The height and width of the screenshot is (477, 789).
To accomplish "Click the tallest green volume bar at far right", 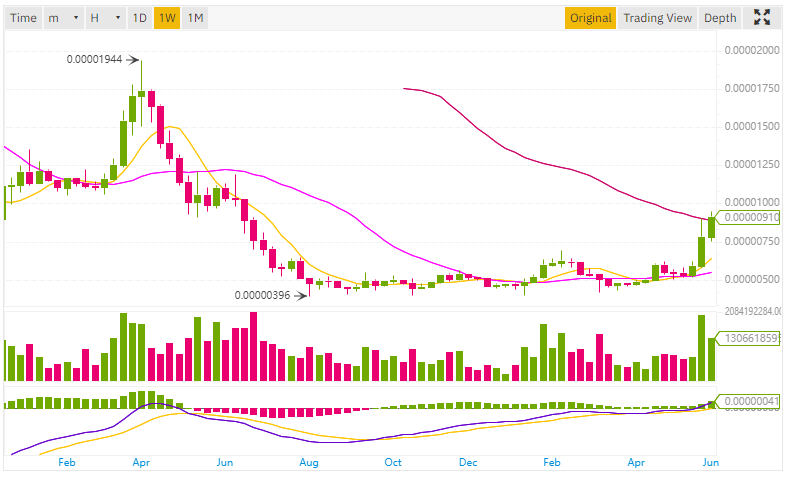I will pyautogui.click(x=701, y=348).
